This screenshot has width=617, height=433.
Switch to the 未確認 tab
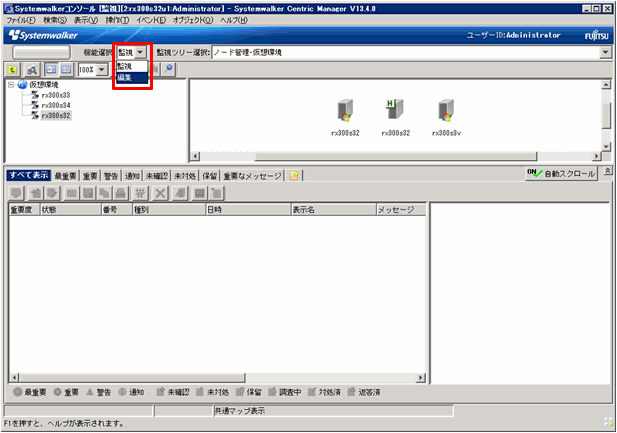157,176
